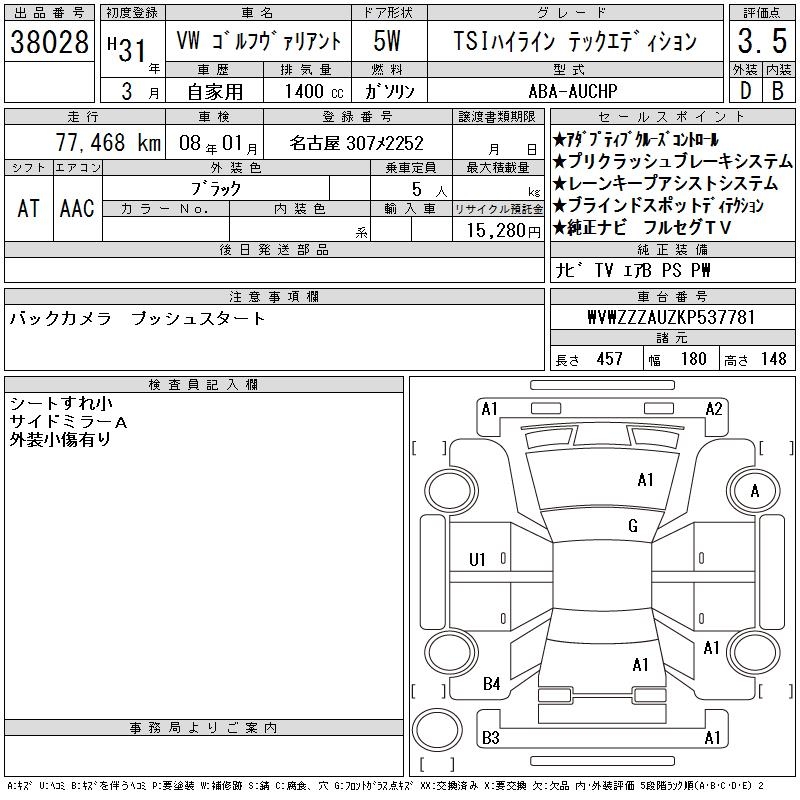
Task: Click the 1400 cc displacement value
Action: 314,91
